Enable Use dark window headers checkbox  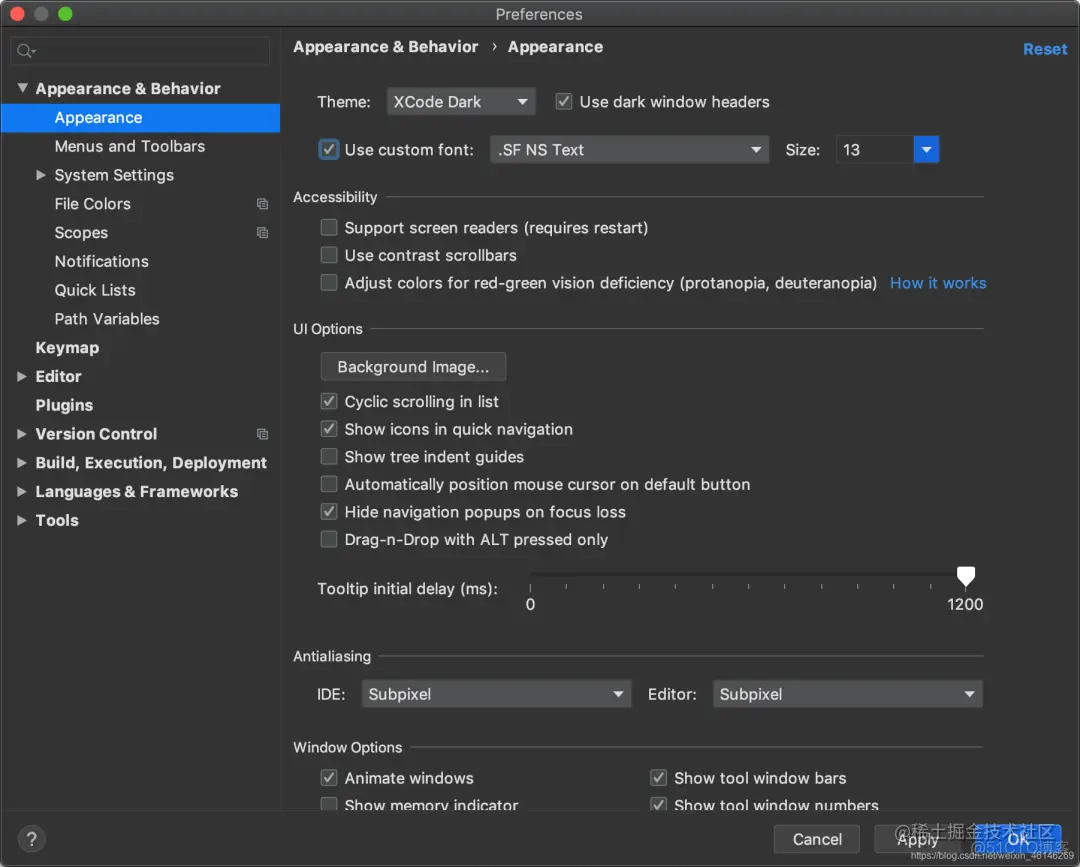coord(563,102)
